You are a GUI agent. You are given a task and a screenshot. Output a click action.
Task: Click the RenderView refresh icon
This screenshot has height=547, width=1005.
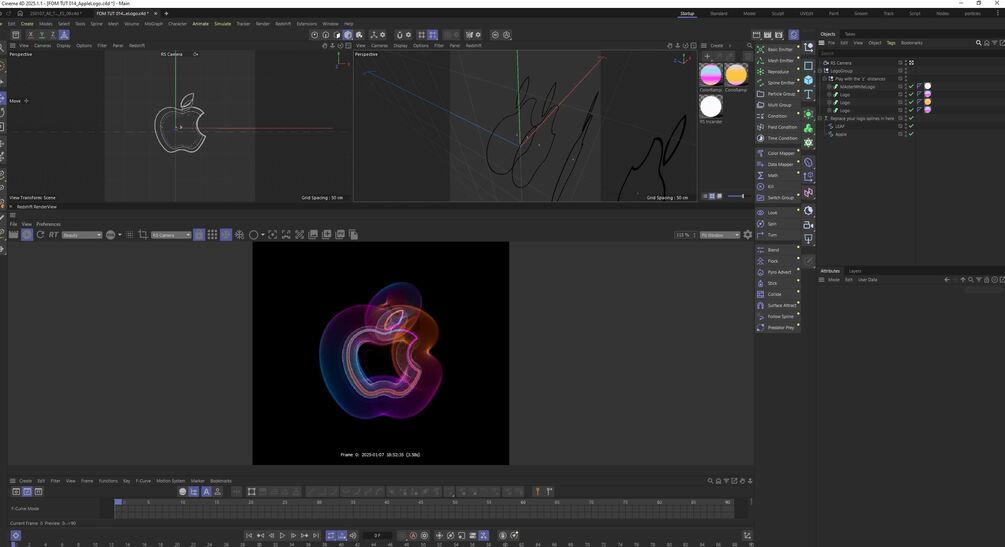pyautogui.click(x=40, y=235)
